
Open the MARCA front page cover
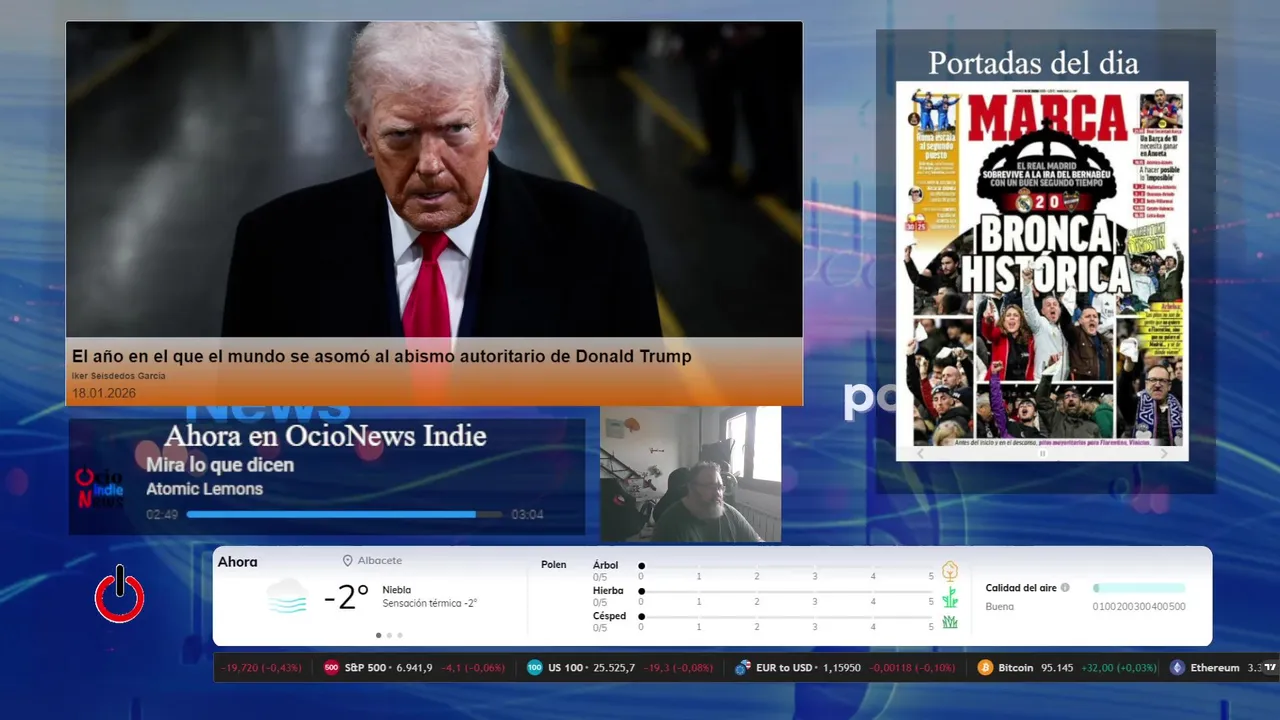[x=1042, y=264]
